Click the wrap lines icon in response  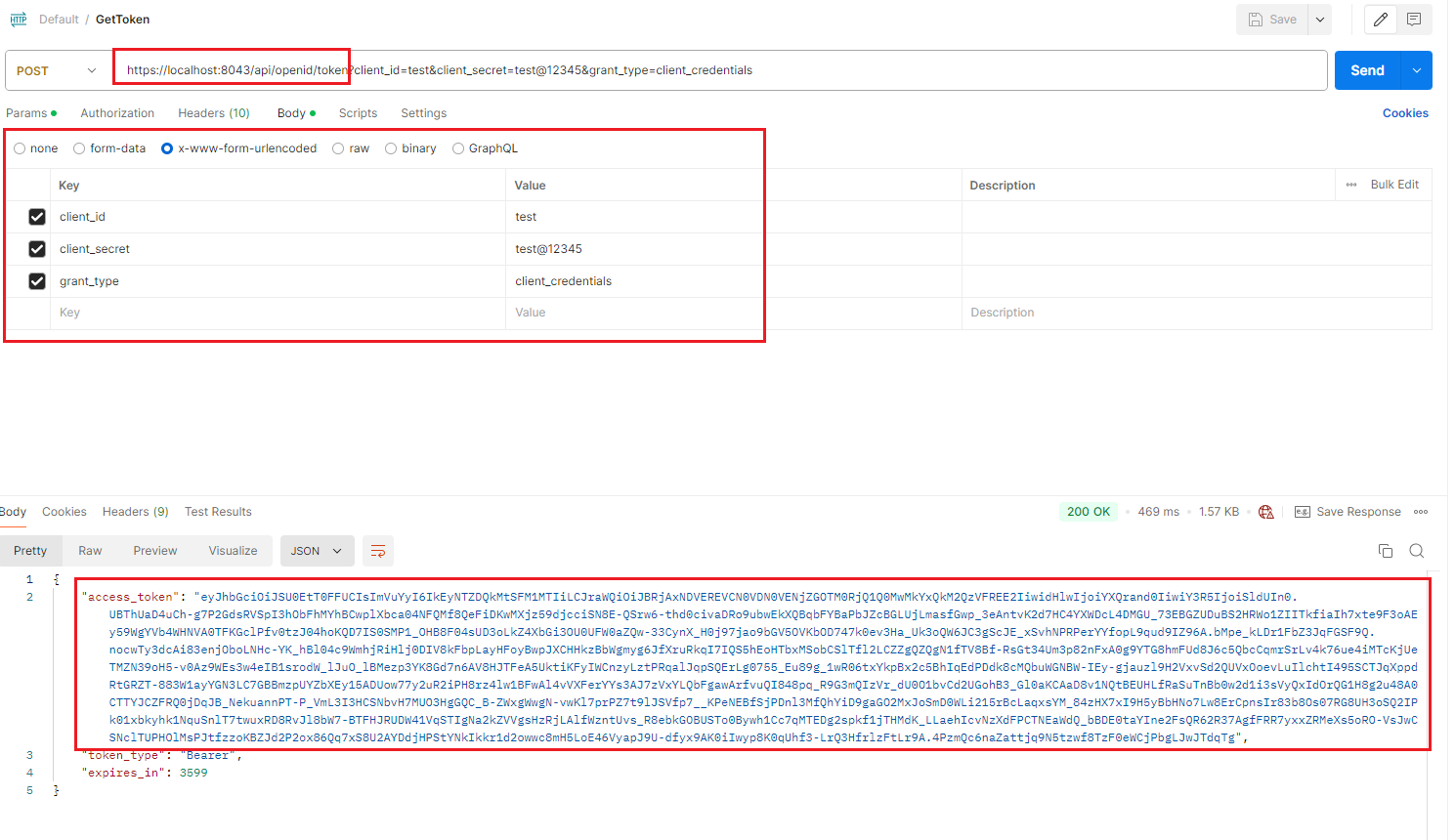coord(378,551)
